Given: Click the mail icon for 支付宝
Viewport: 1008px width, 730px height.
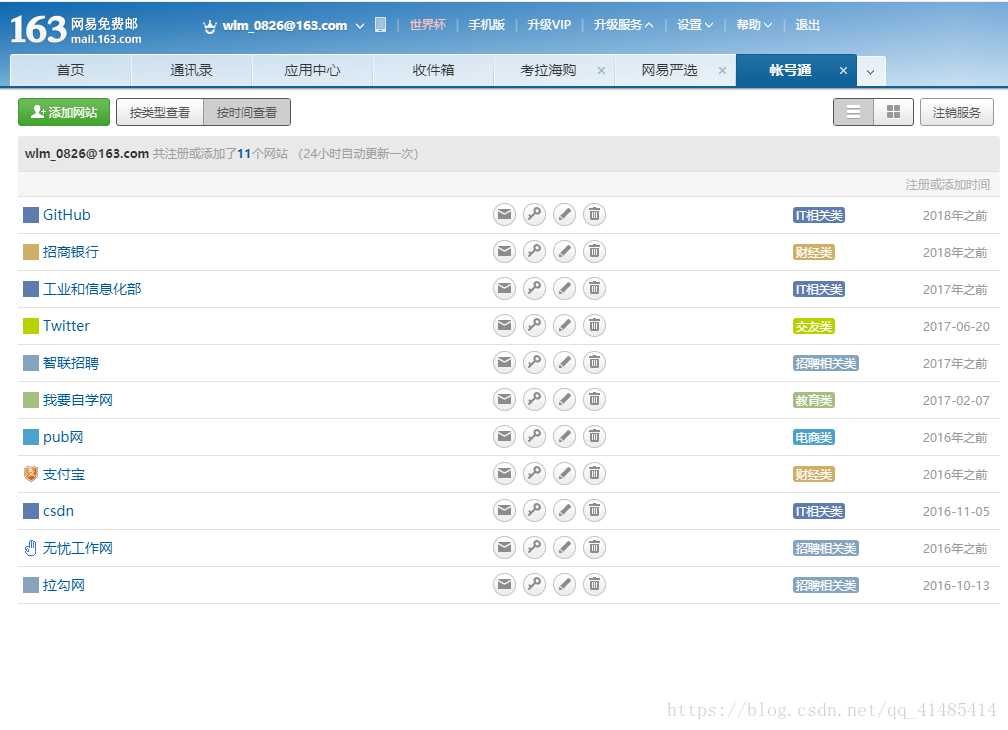Looking at the screenshot, I should 505,474.
